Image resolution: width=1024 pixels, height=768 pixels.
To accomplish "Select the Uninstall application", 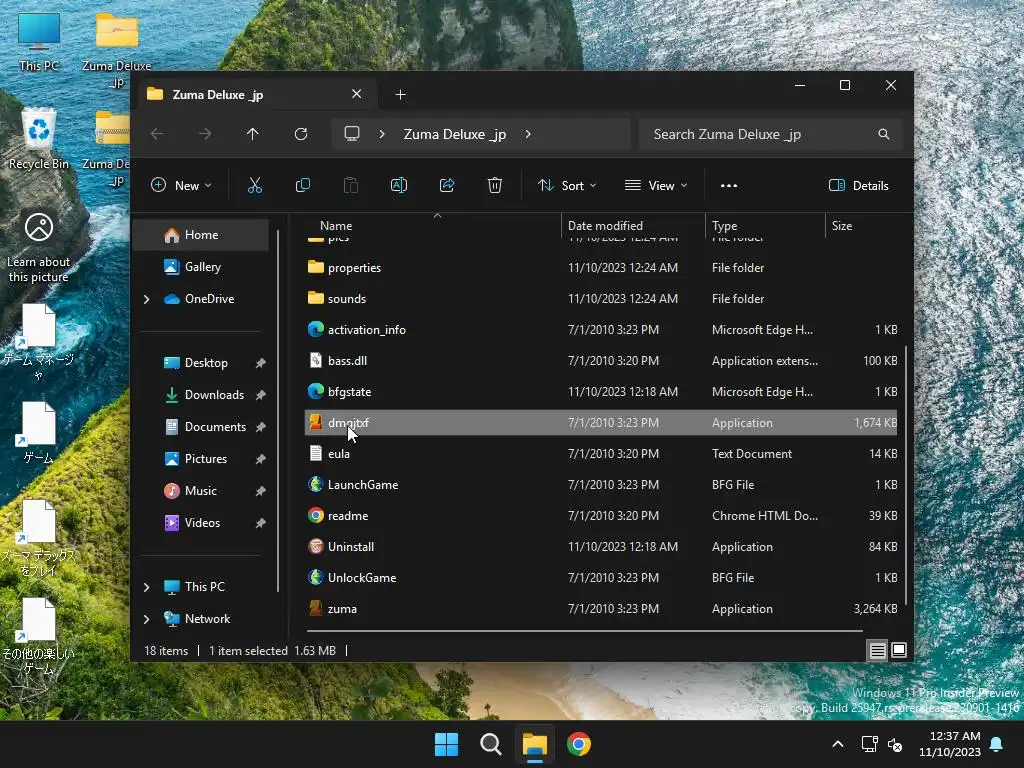I will click(x=601, y=547).
